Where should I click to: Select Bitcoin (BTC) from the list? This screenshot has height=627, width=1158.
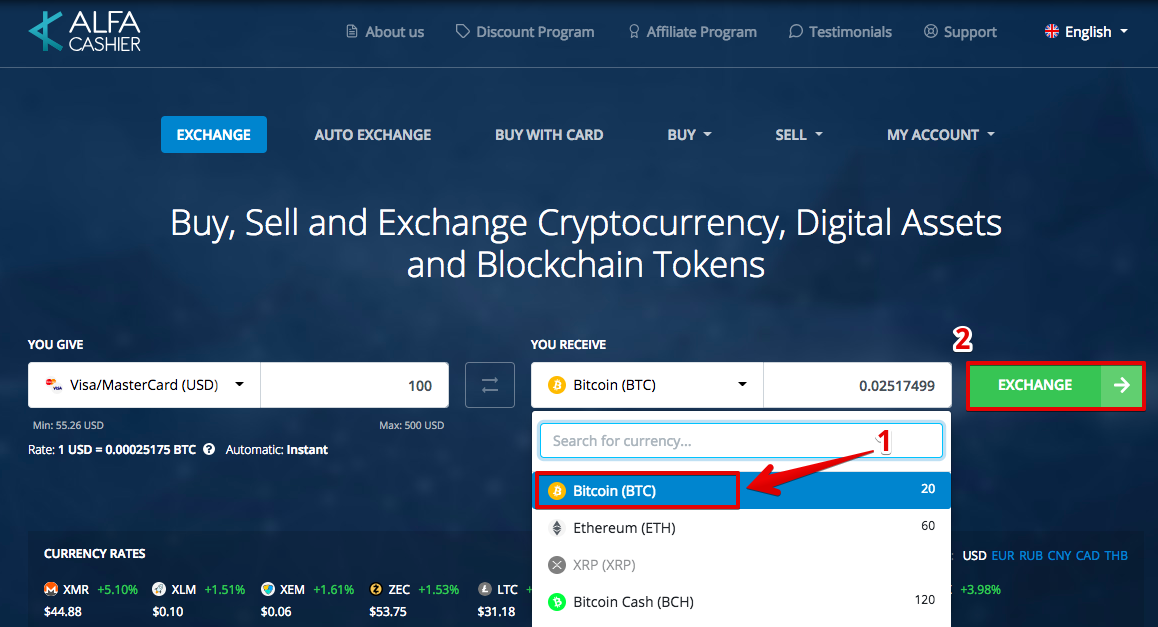(741, 490)
